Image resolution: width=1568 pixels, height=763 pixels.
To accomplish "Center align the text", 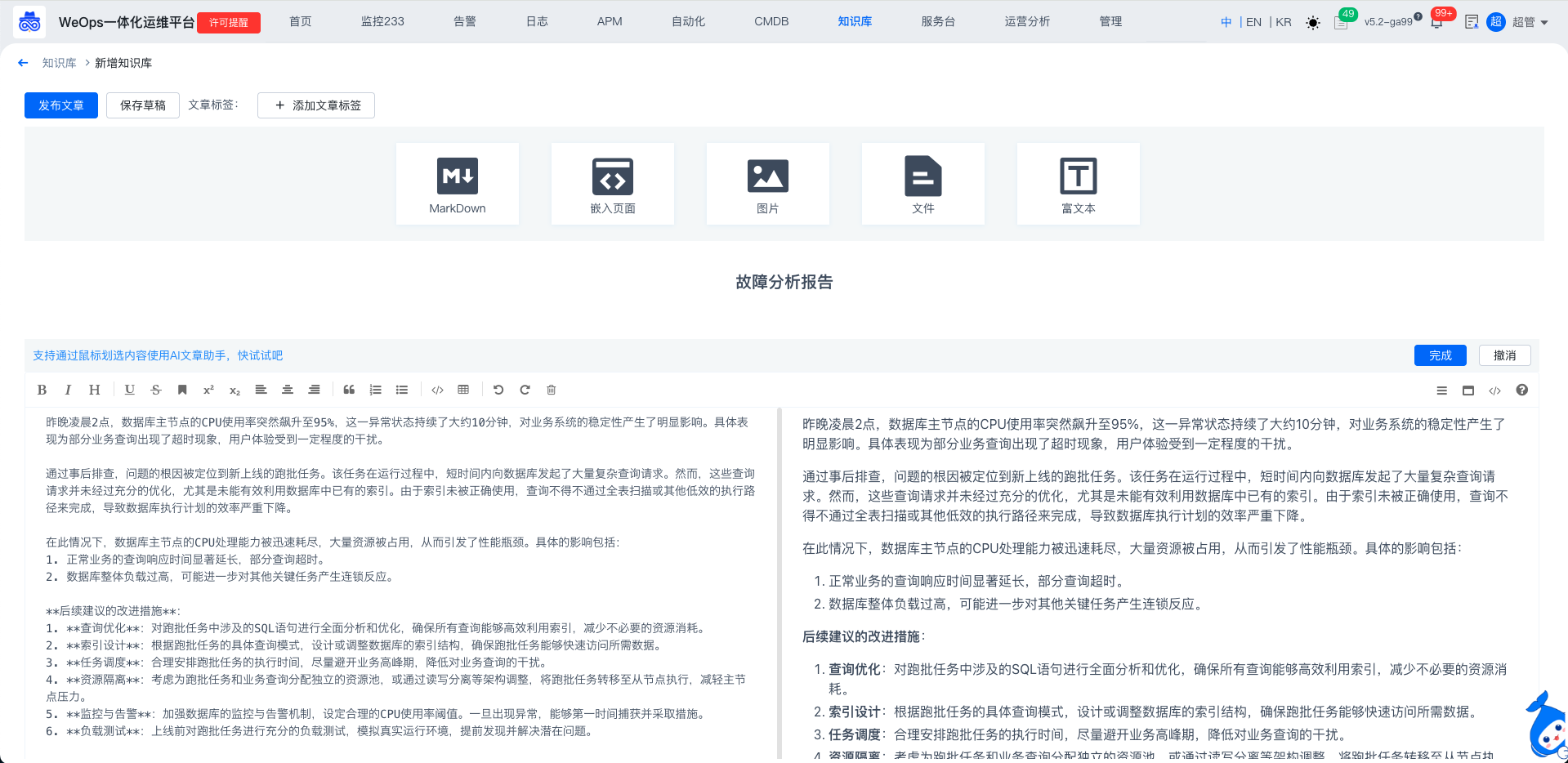I will (x=288, y=390).
